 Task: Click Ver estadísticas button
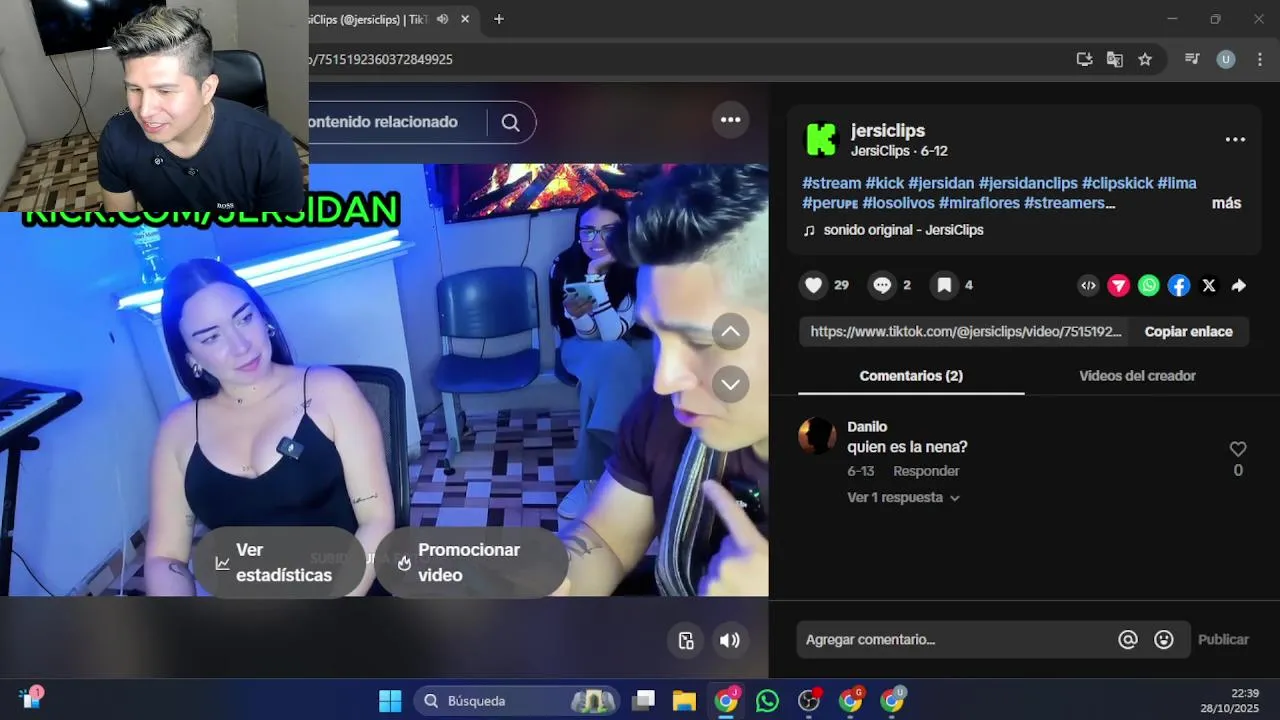pyautogui.click(x=278, y=563)
